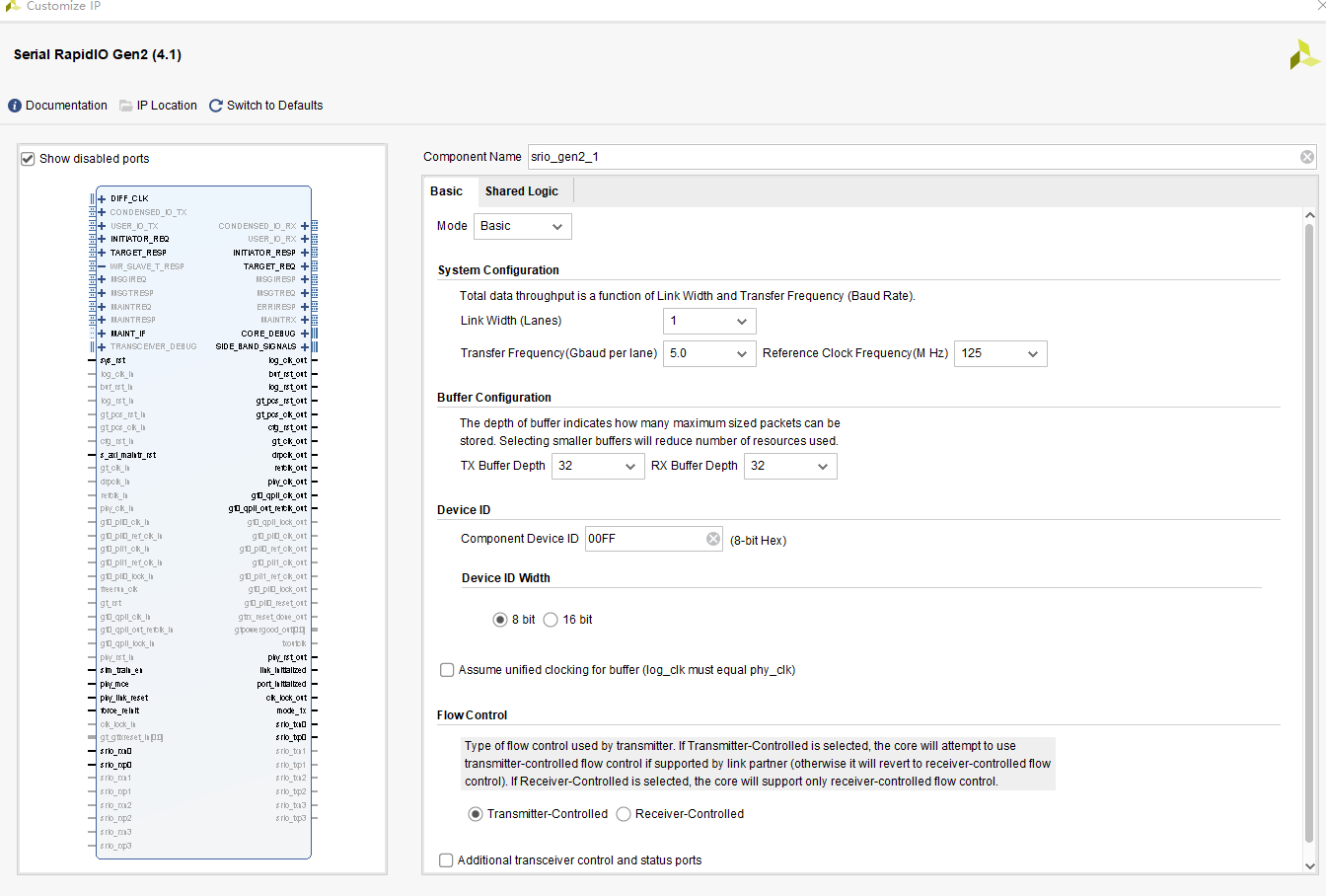Open the RX Buffer Depth dropdown
Image resolution: width=1326 pixels, height=896 pixels.
[790, 466]
